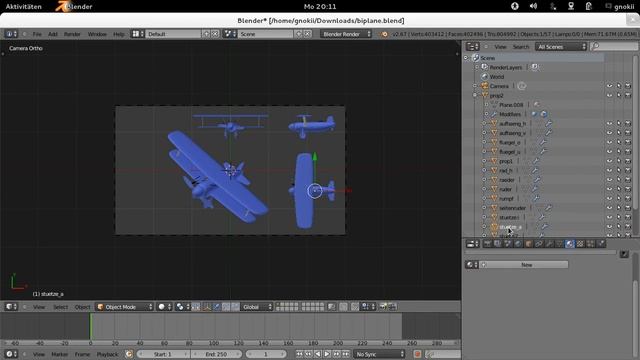Image resolution: width=640 pixels, height=360 pixels.
Task: Toggle eye visibility for prop2 object
Action: coord(609,96)
